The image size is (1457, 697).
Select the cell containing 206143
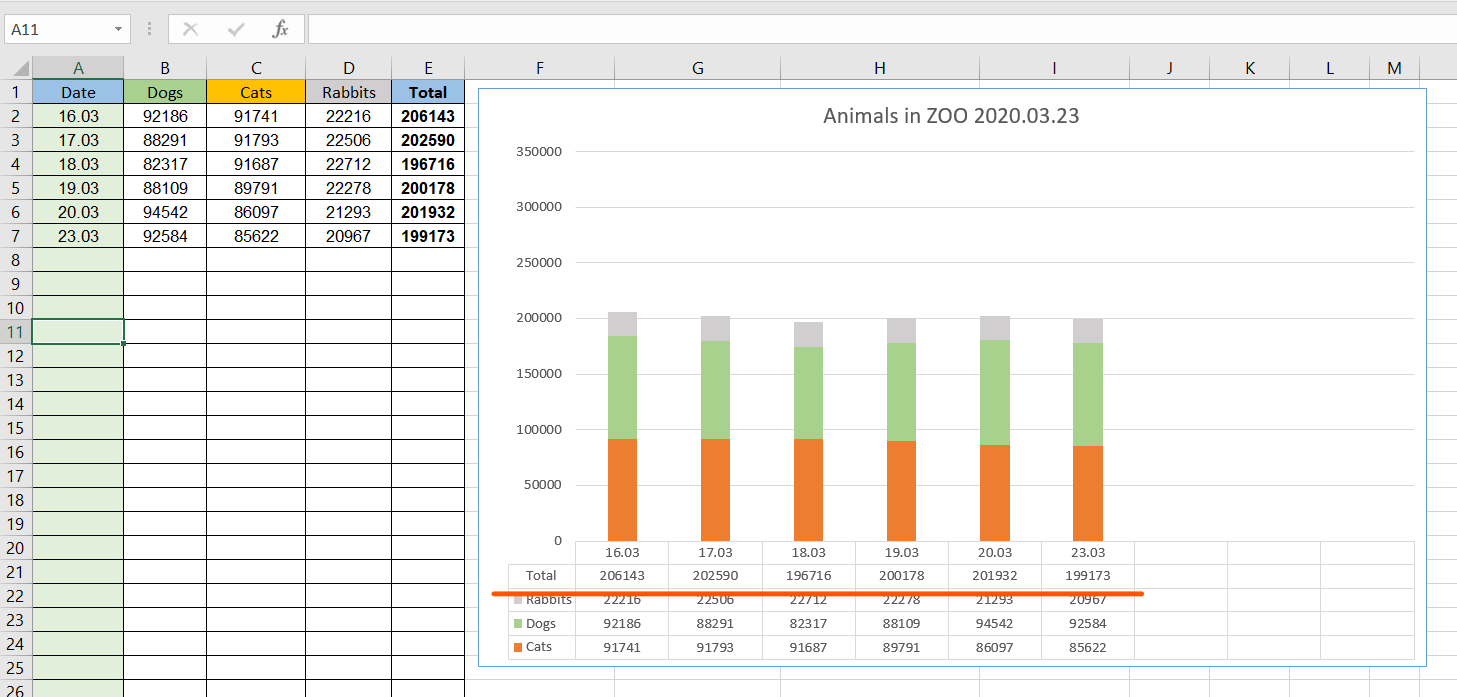[x=428, y=115]
